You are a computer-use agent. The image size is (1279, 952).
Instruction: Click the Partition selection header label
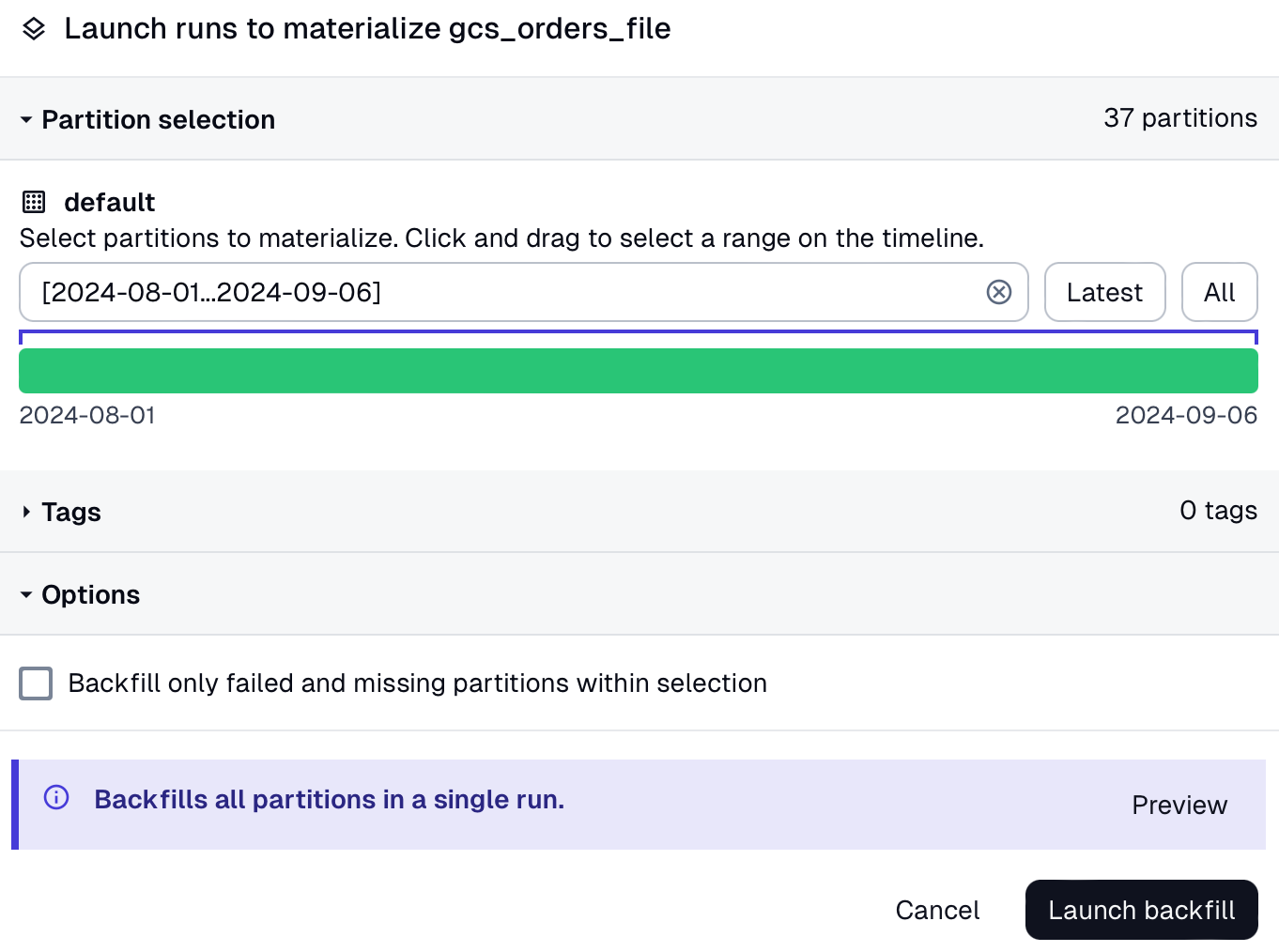(x=159, y=120)
